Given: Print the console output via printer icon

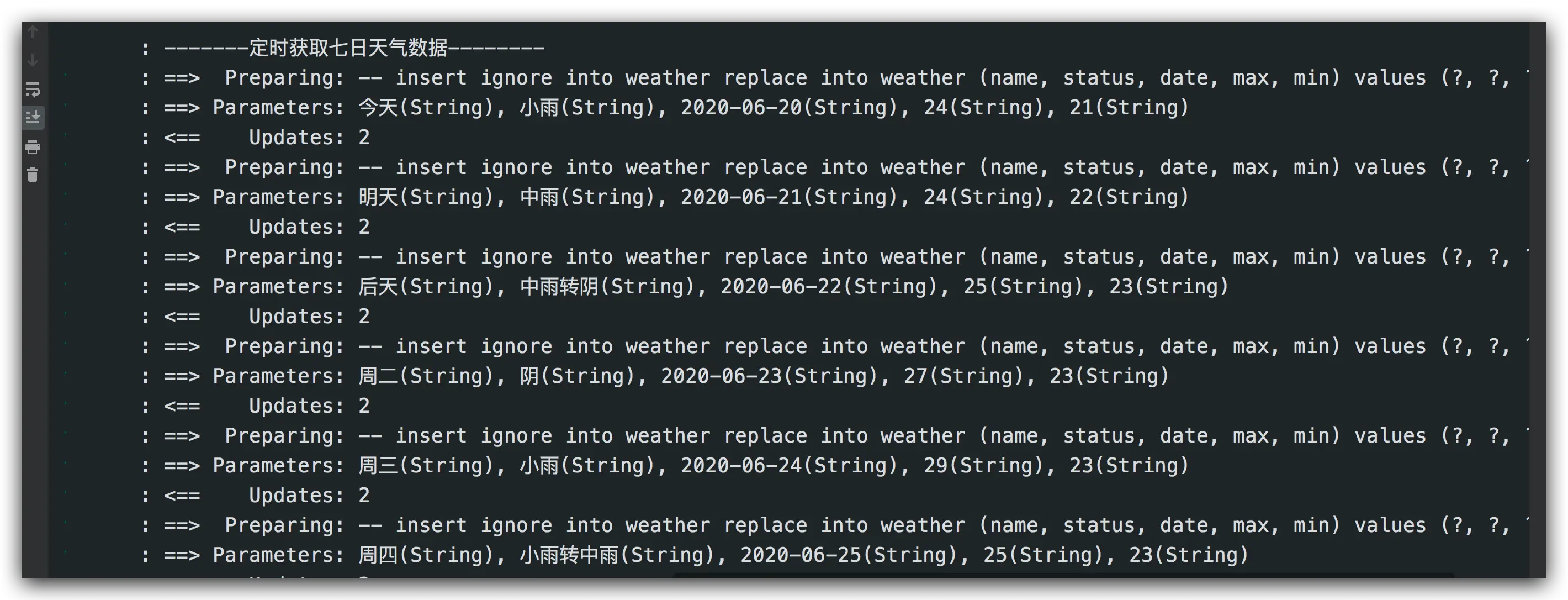Looking at the screenshot, I should 33,147.
